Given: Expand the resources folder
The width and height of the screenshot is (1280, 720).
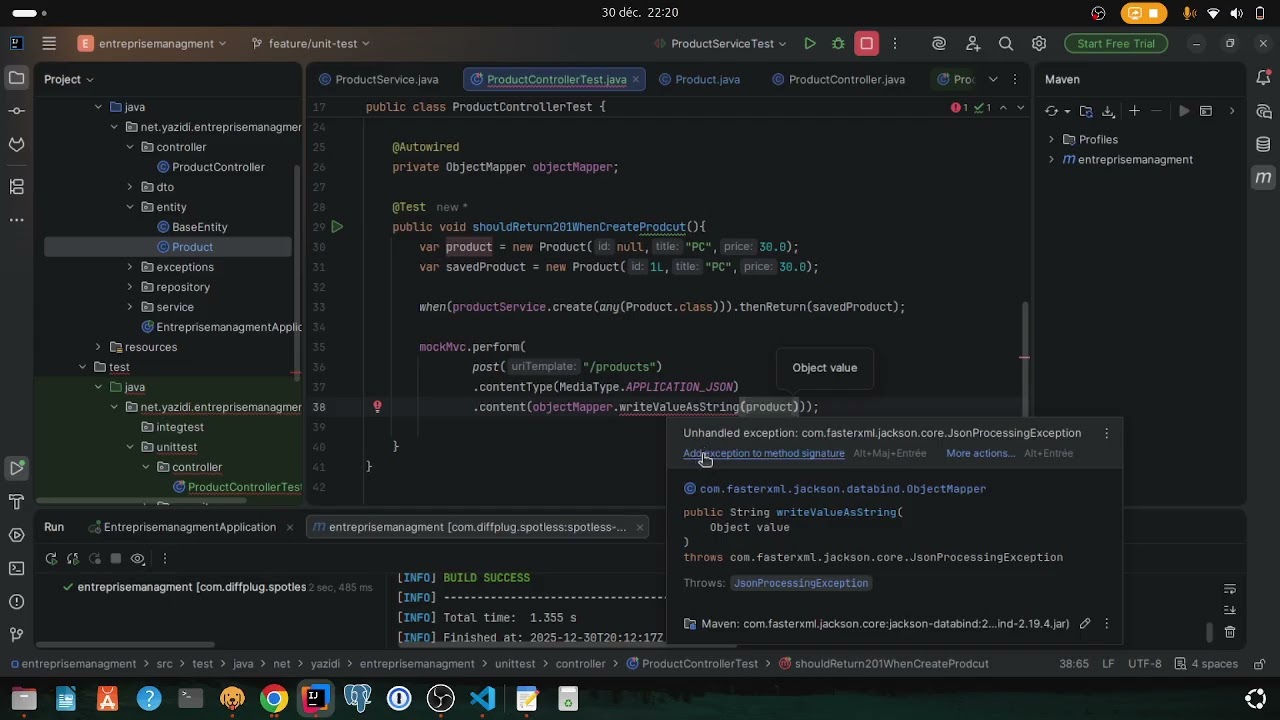Looking at the screenshot, I should [98, 347].
